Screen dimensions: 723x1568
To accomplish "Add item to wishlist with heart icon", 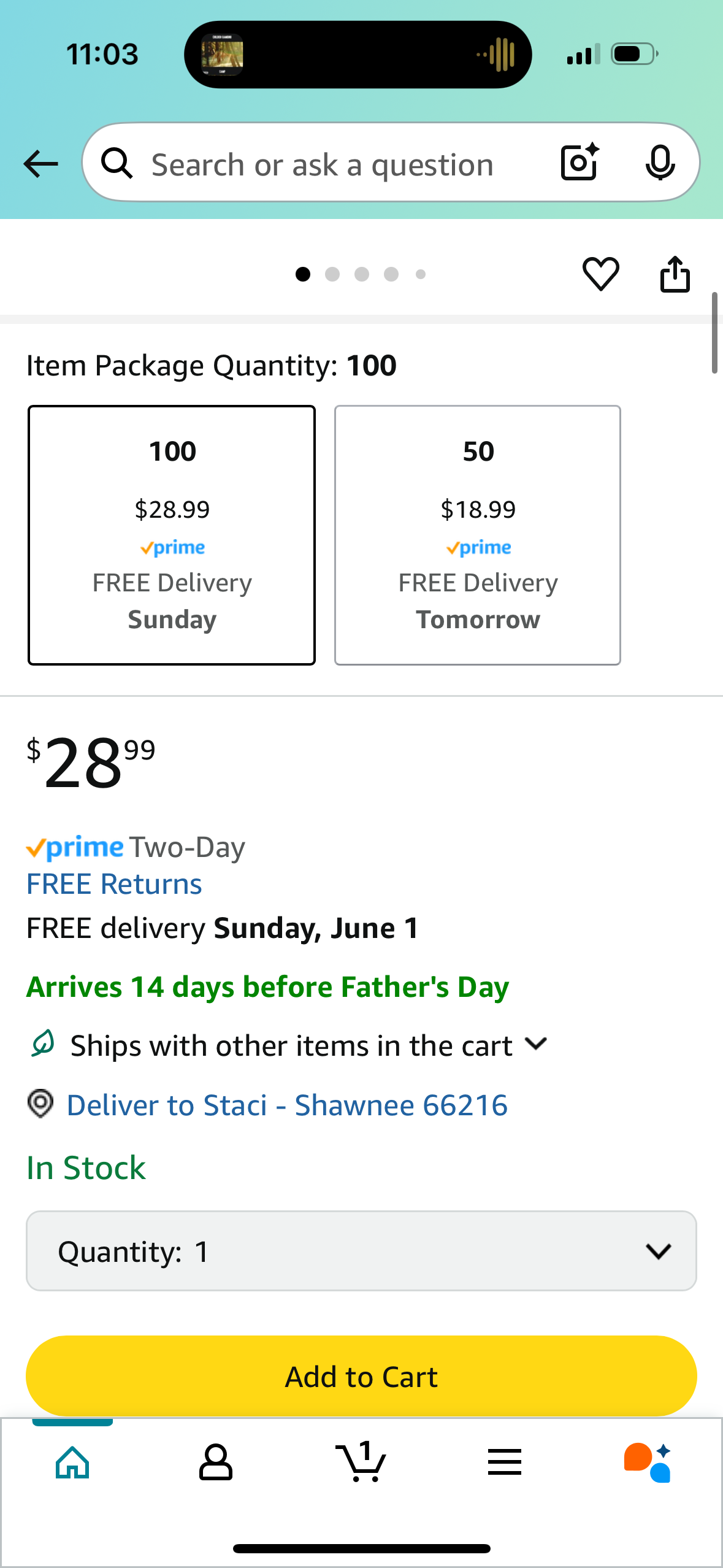I will pos(600,274).
